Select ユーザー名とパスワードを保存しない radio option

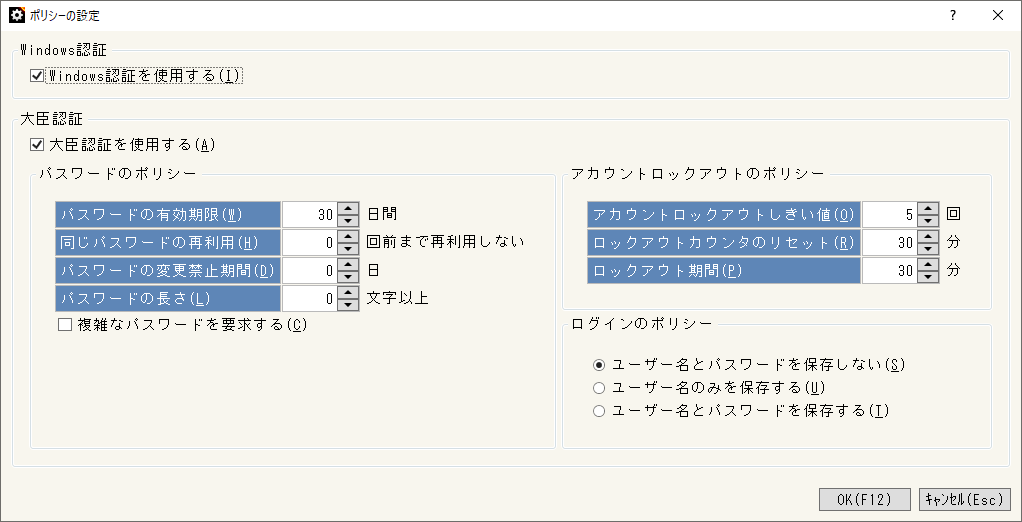[x=599, y=365]
